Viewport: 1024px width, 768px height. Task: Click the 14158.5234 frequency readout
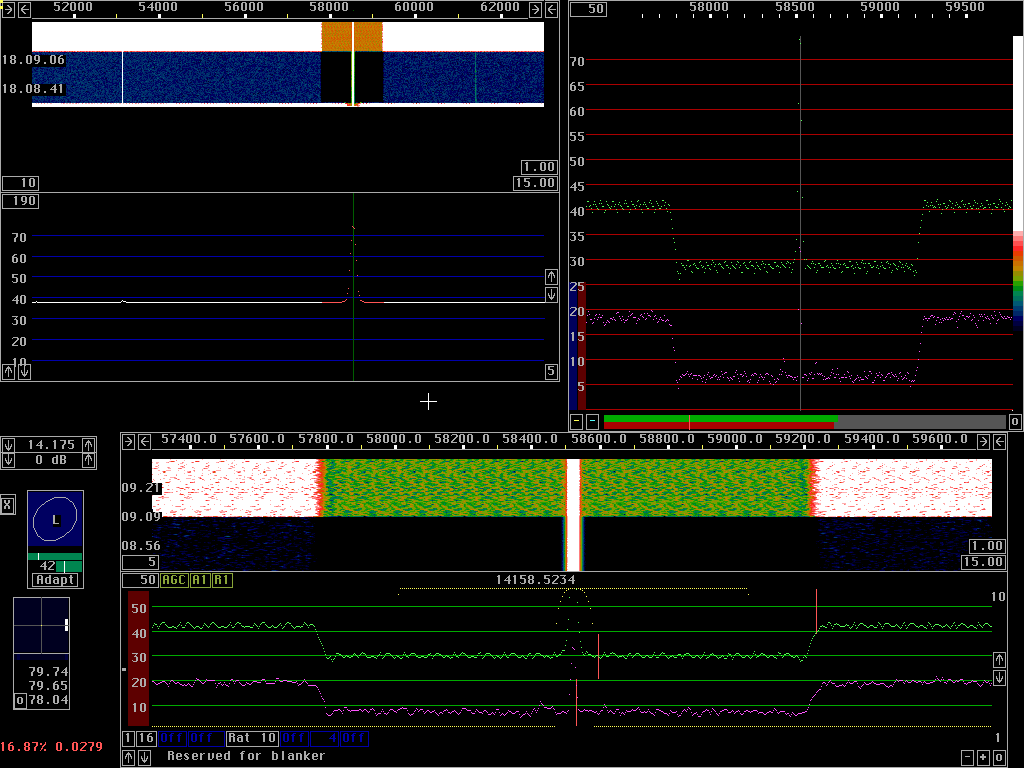pyautogui.click(x=536, y=580)
